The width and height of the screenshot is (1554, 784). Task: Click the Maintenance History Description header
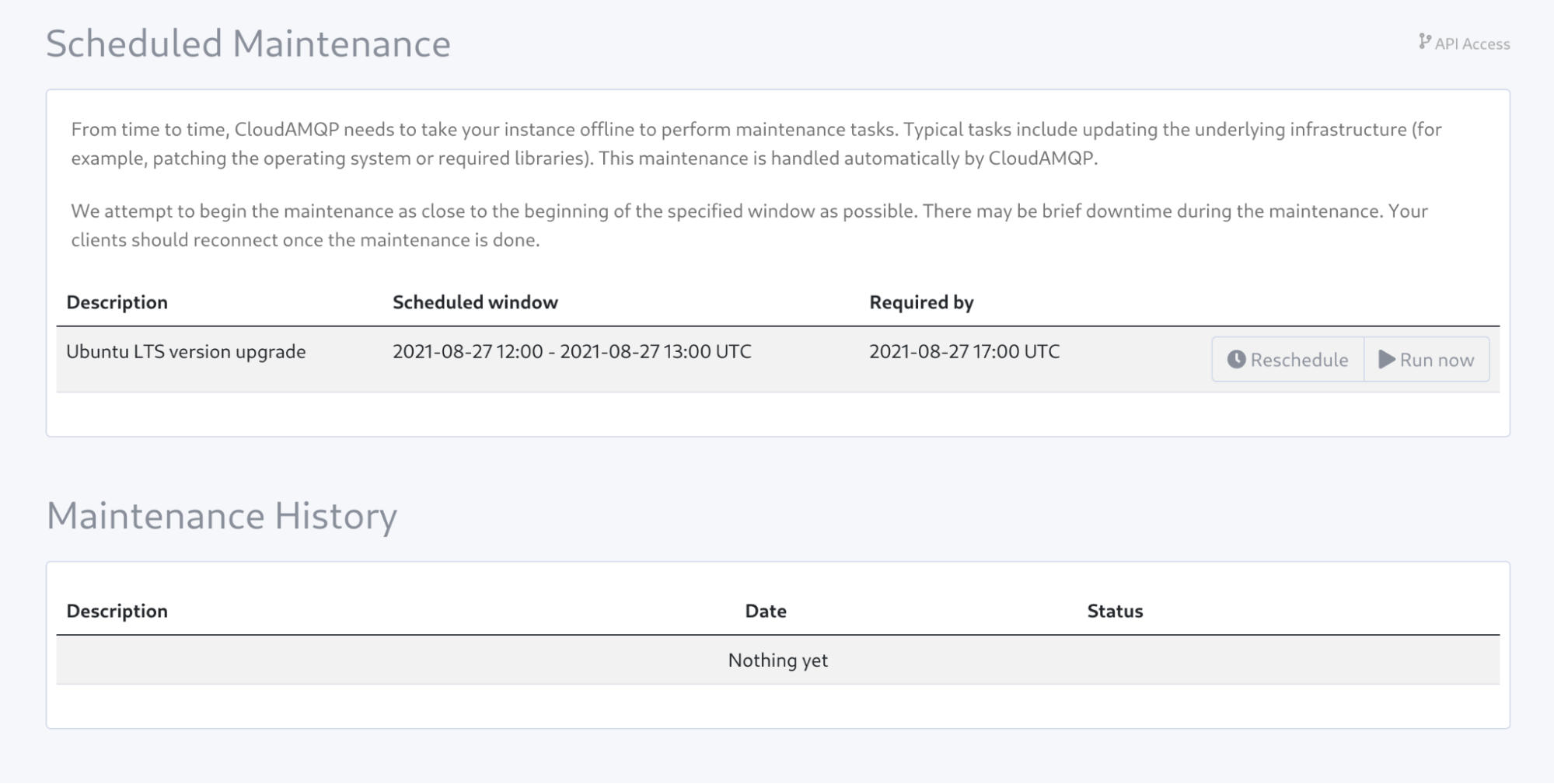click(x=117, y=611)
